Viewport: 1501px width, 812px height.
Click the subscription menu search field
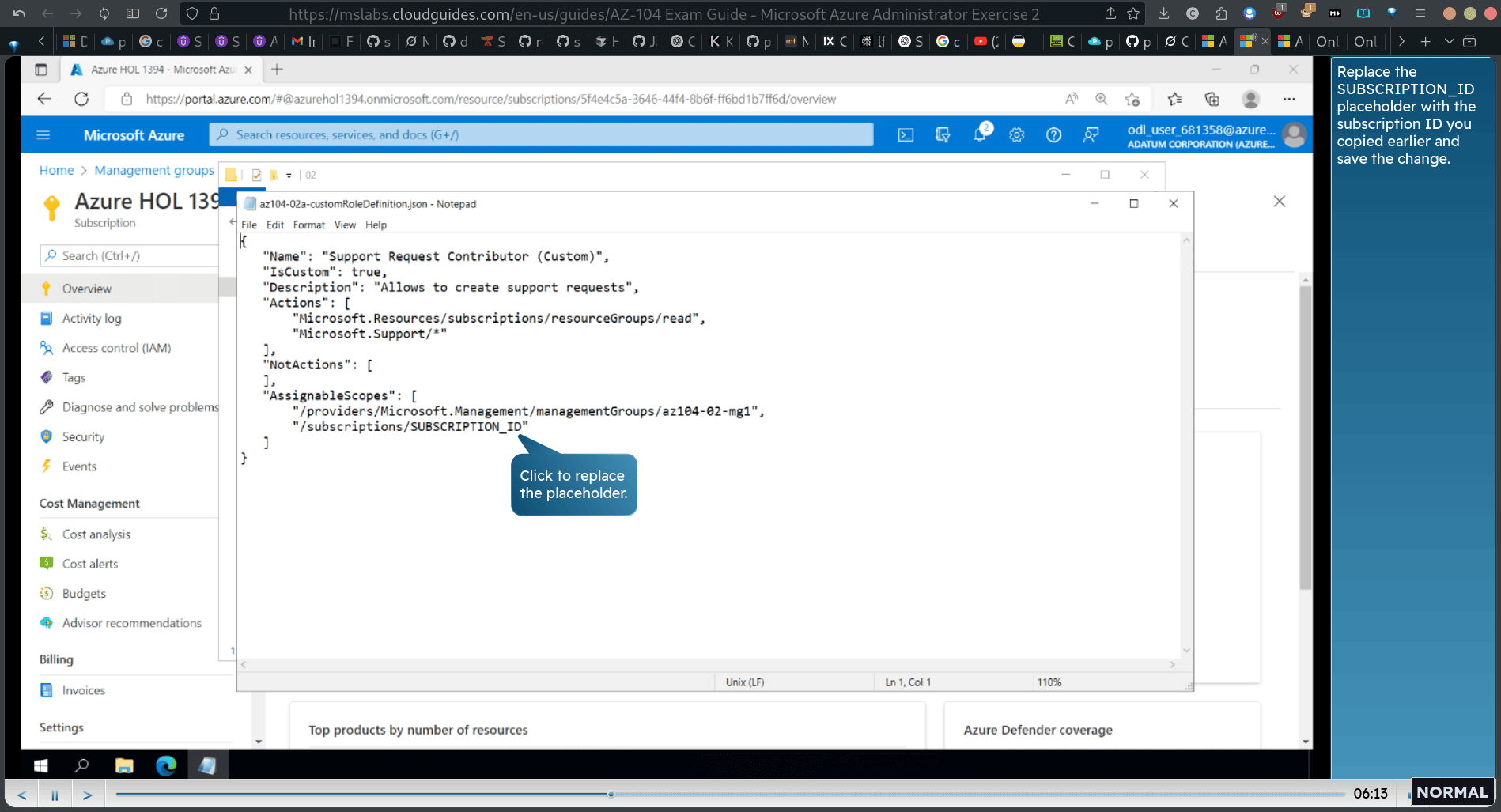[130, 255]
